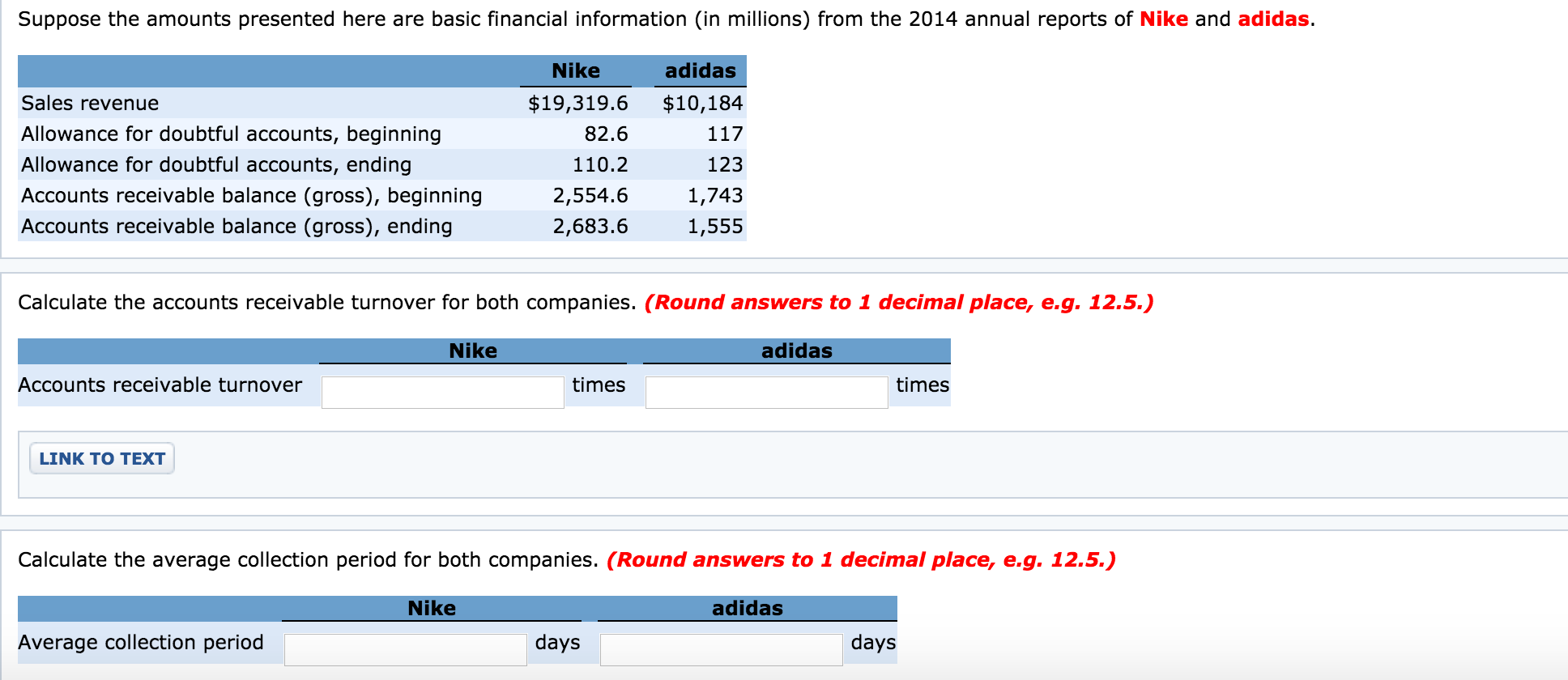This screenshot has width=1568, height=680.
Task: Select the Sales revenue row label
Action: (x=89, y=103)
